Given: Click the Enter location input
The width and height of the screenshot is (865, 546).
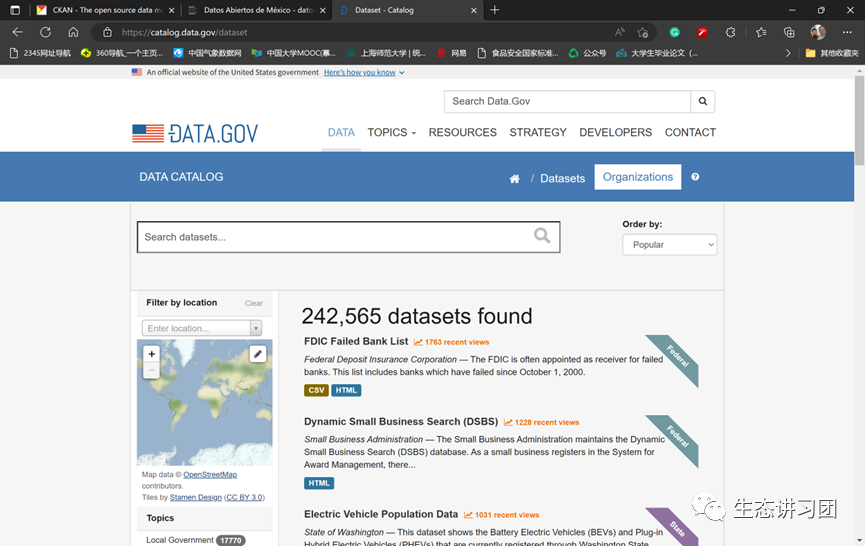Looking at the screenshot, I should click(x=196, y=328).
